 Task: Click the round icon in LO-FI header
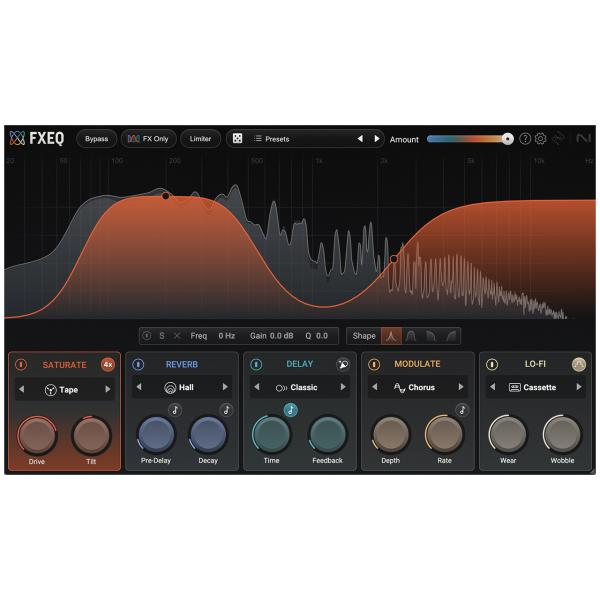coord(578,364)
